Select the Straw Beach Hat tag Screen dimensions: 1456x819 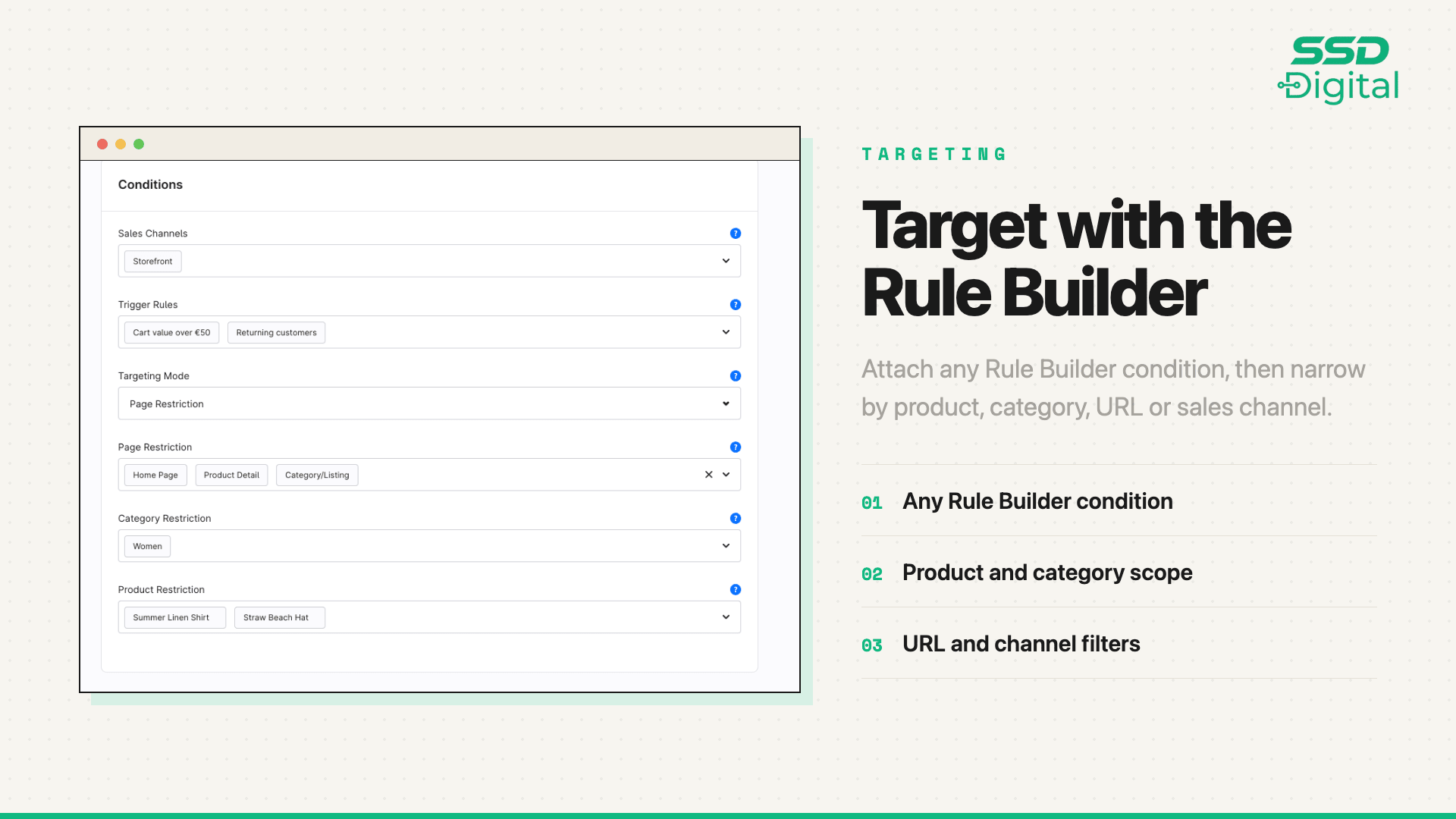tap(279, 618)
